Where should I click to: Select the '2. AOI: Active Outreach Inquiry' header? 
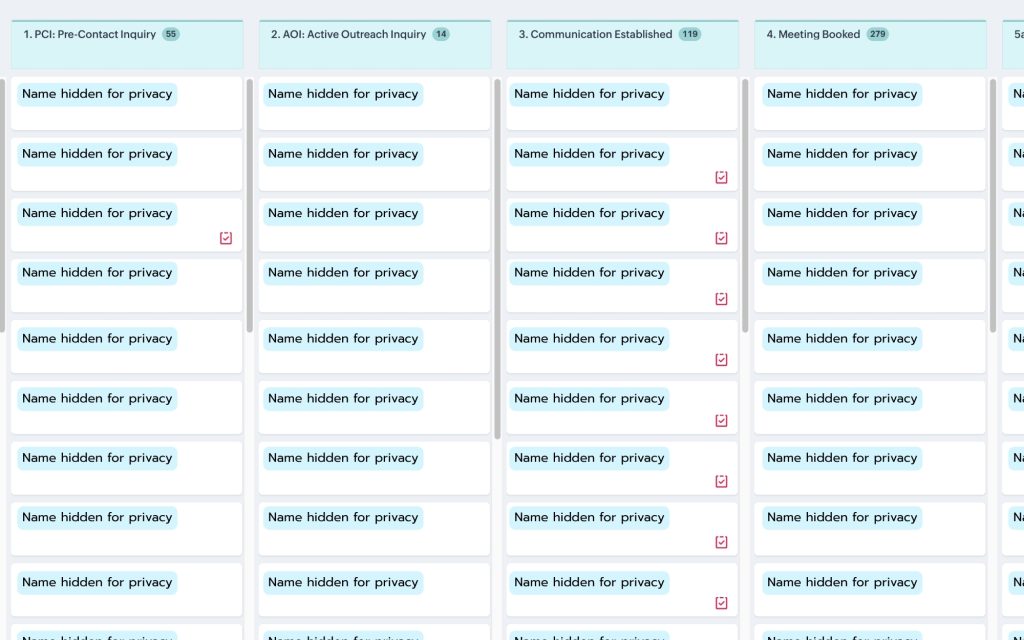click(348, 34)
